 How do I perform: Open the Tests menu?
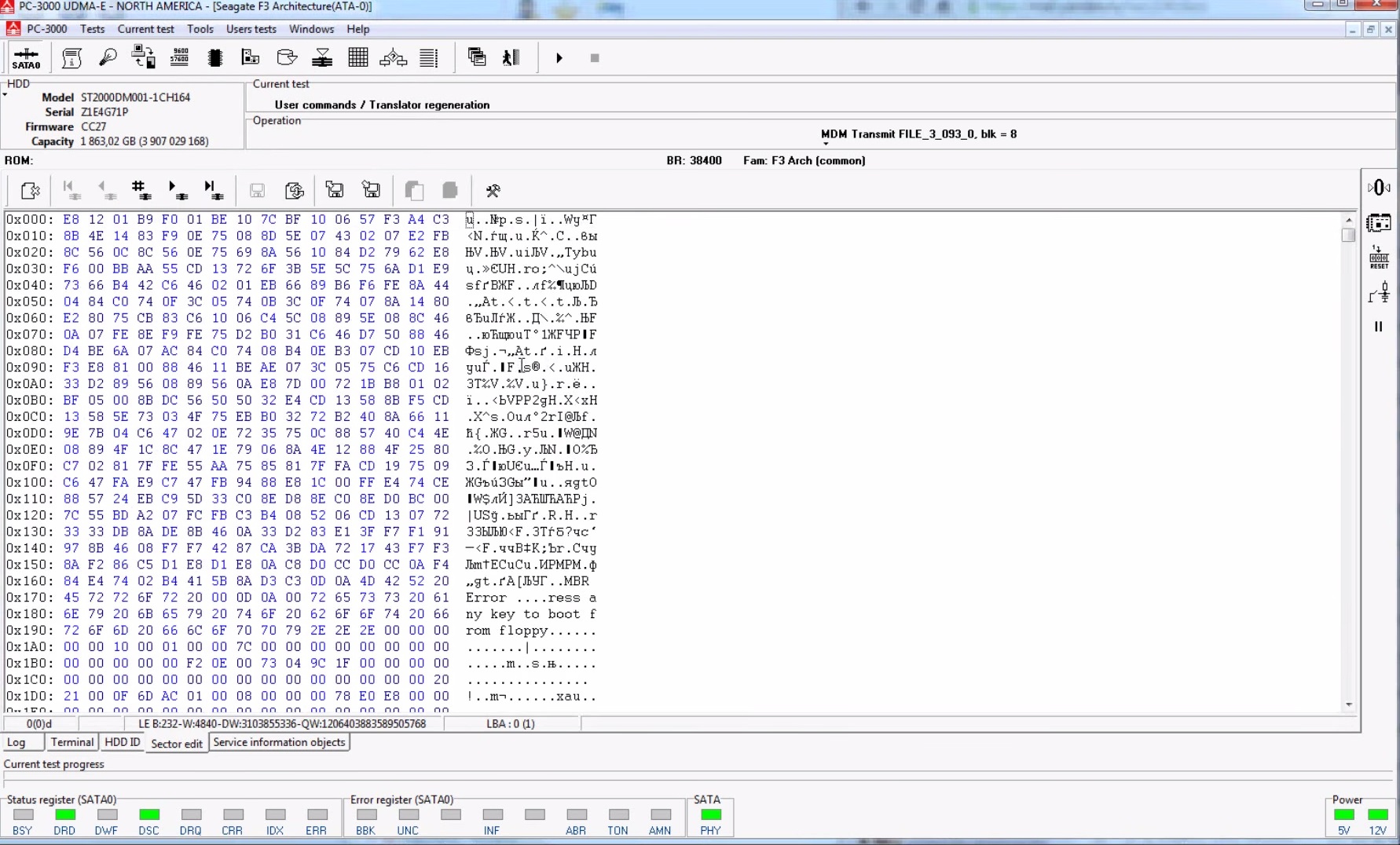point(92,29)
